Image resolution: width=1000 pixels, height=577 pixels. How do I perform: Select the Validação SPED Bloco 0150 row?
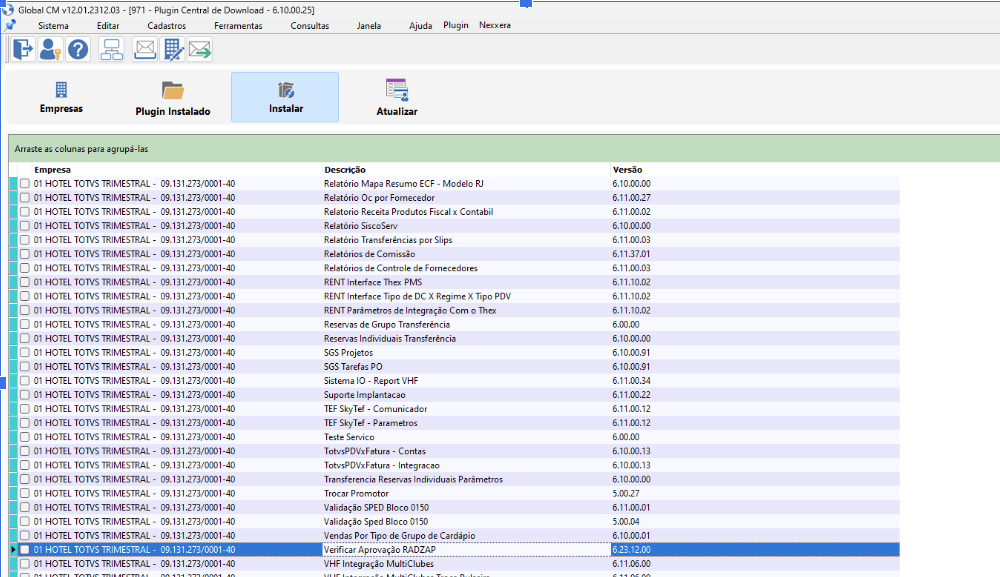(x=454, y=508)
